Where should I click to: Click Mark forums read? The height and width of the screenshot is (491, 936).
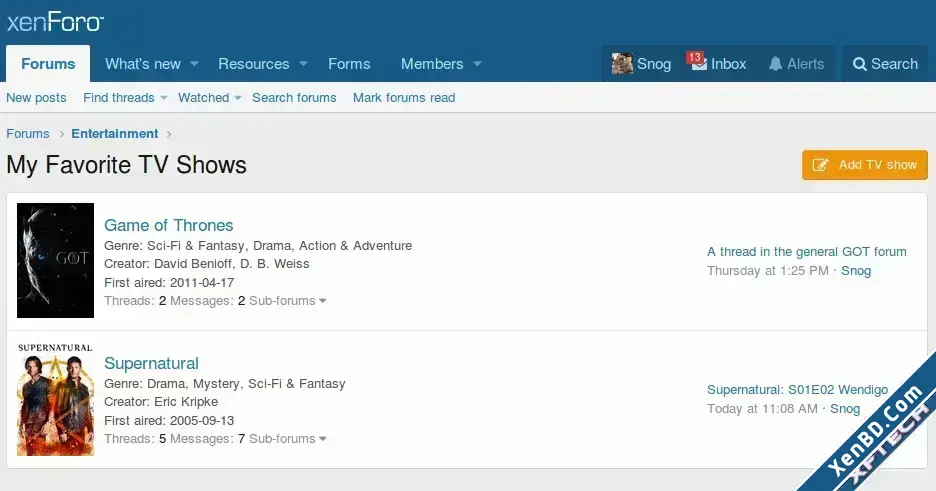(x=404, y=98)
